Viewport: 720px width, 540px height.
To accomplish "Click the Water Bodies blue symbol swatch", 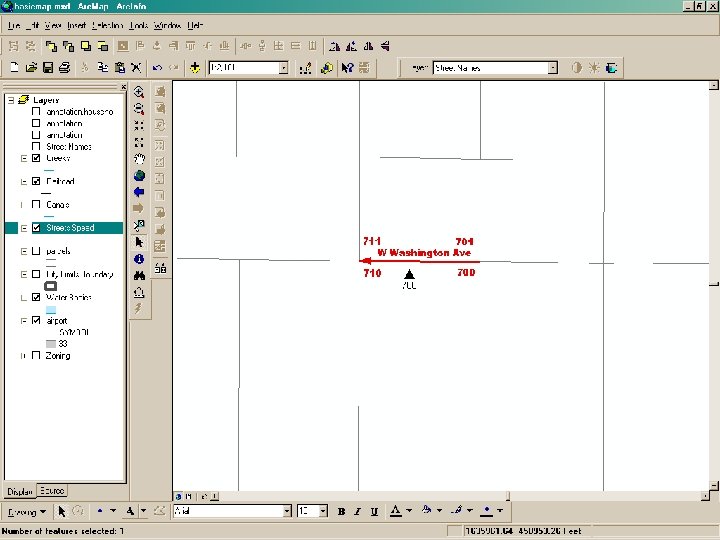I will 51,309.
